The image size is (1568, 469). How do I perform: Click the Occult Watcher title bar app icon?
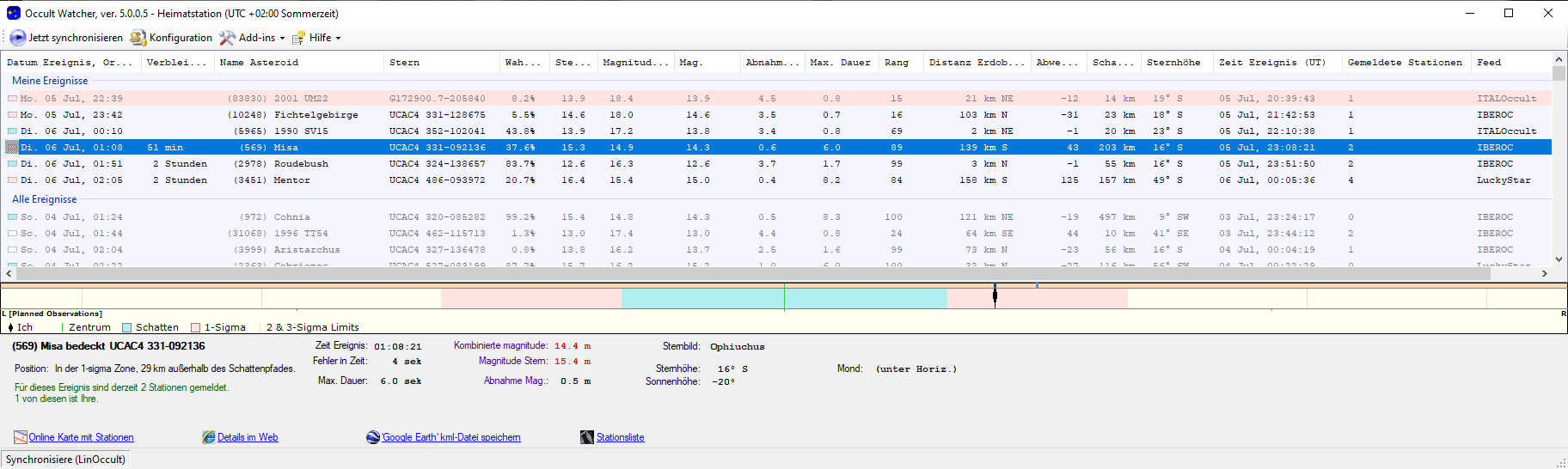[x=14, y=13]
